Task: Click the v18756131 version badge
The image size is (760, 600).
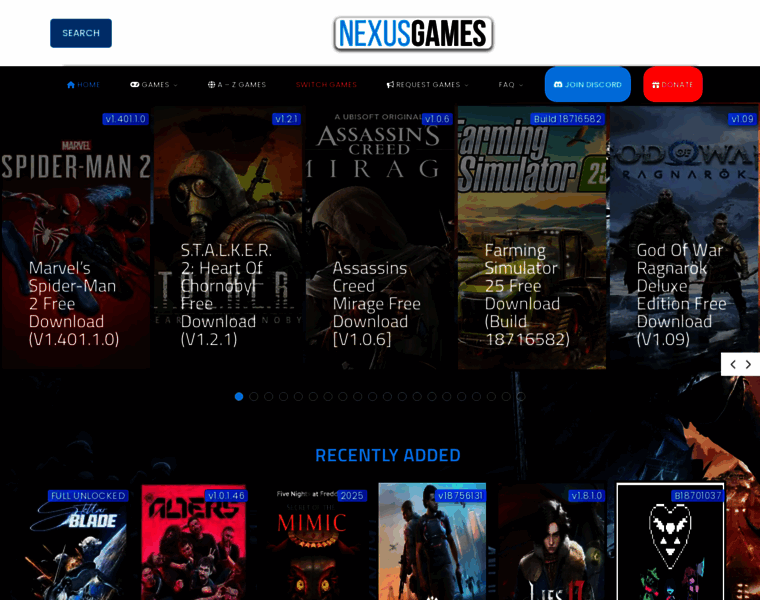Action: 460,496
